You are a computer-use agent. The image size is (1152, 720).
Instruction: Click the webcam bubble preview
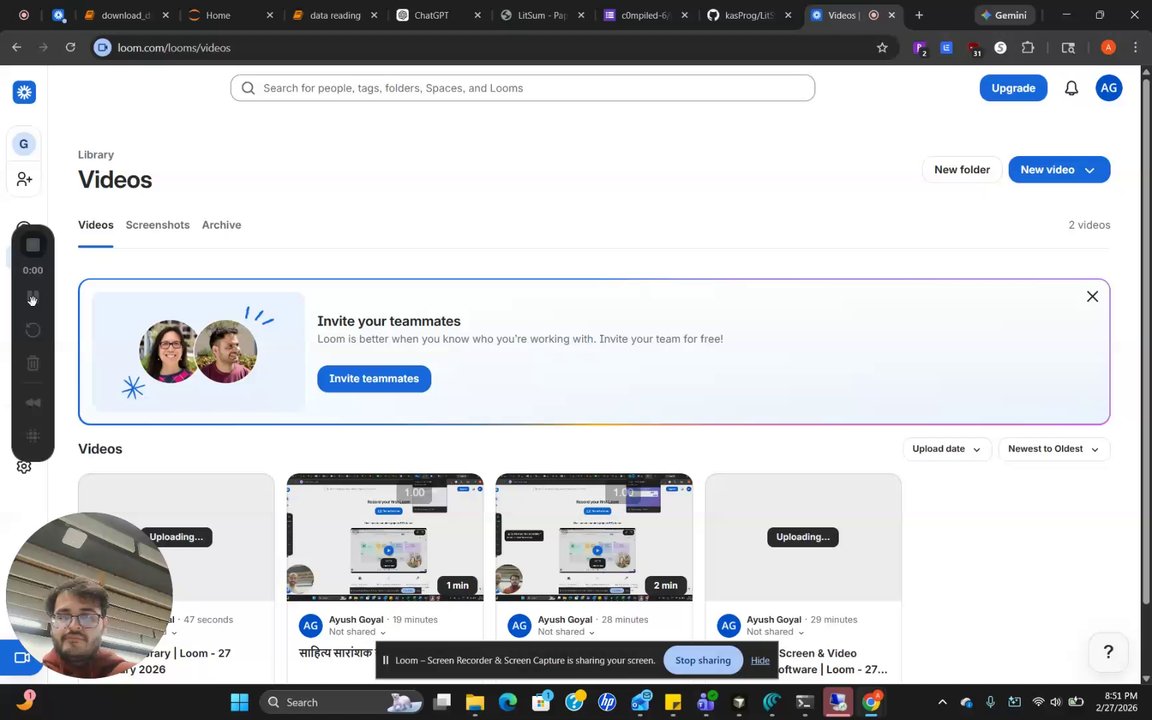click(x=89, y=595)
